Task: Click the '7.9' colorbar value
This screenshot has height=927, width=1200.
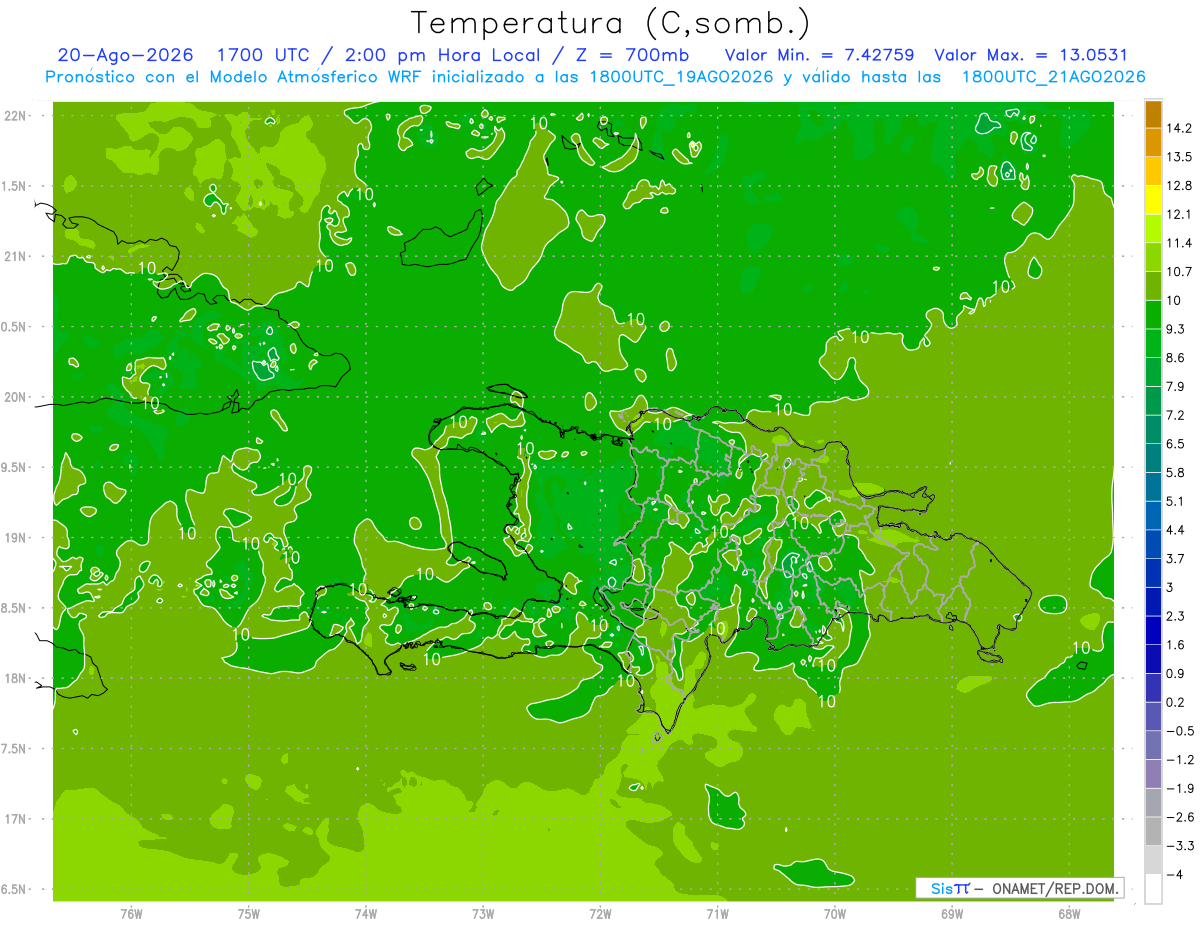Action: click(x=1175, y=386)
